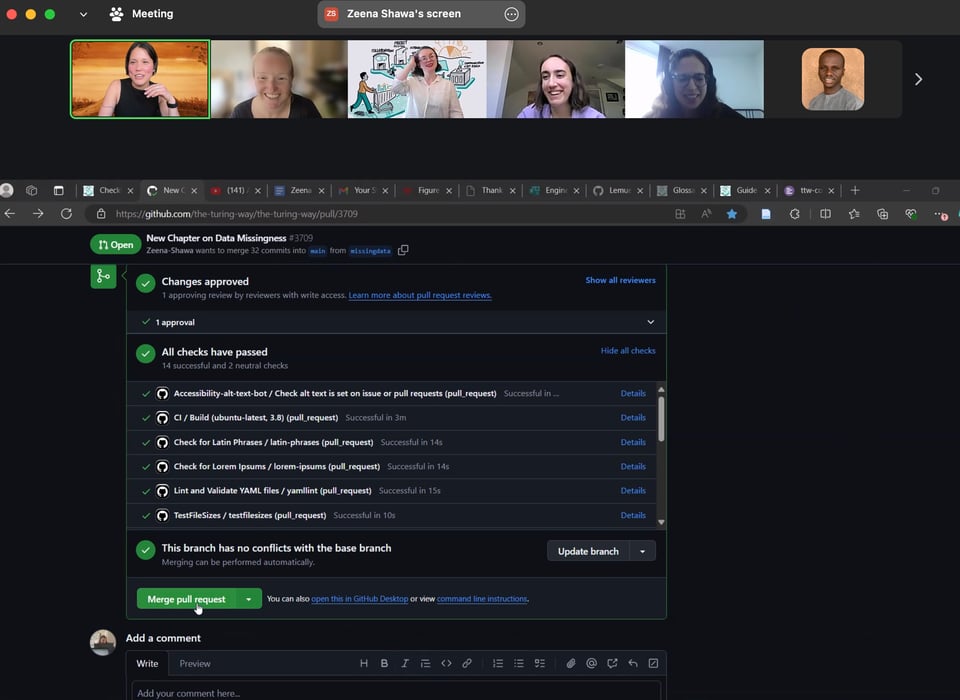
Task: Insert a task list using checklist icon
Action: pyautogui.click(x=540, y=663)
